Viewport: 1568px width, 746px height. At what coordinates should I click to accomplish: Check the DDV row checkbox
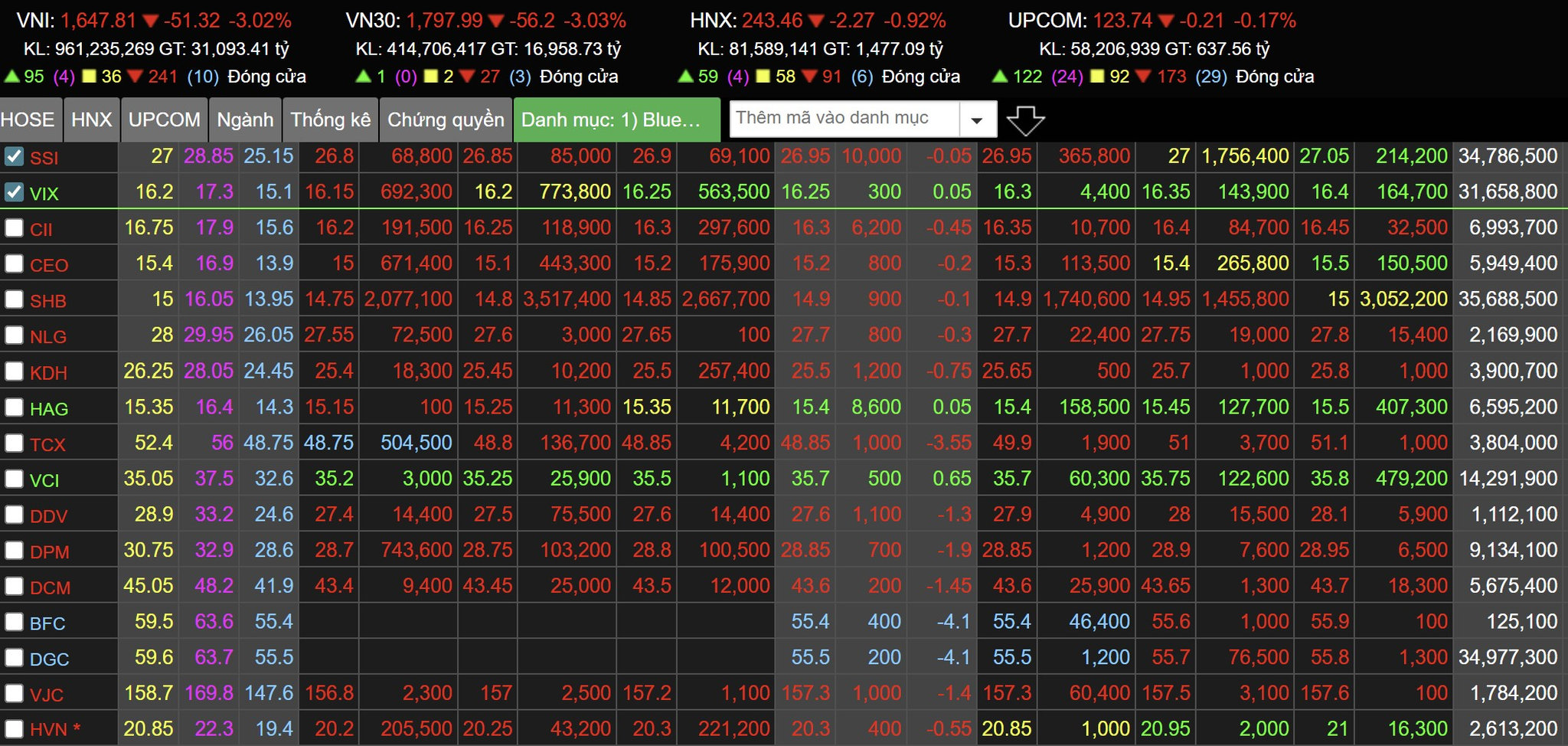[14, 515]
